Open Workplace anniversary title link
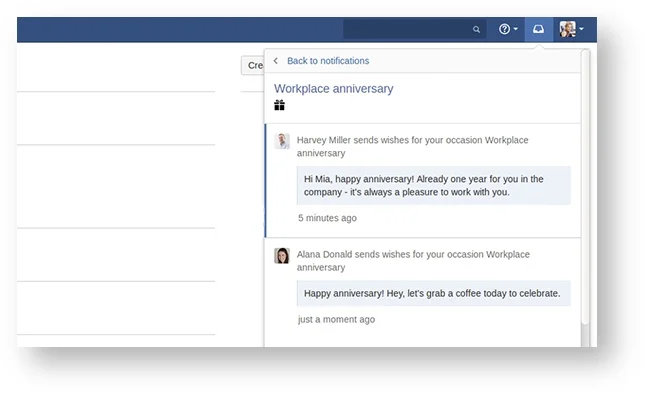This screenshot has height=395, width=645. [x=334, y=88]
